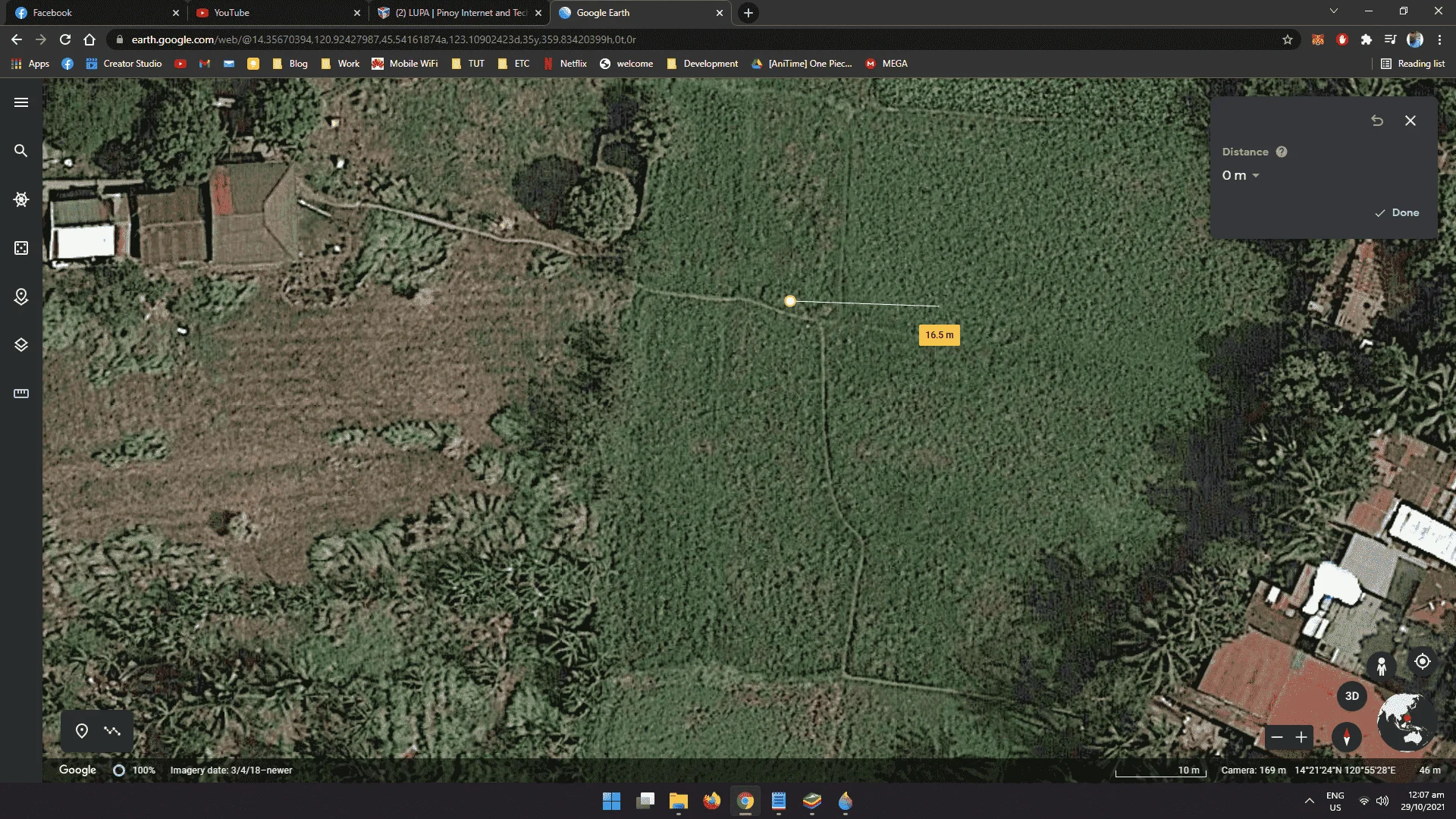Click the imagery date 3/4/18 text

(x=231, y=770)
